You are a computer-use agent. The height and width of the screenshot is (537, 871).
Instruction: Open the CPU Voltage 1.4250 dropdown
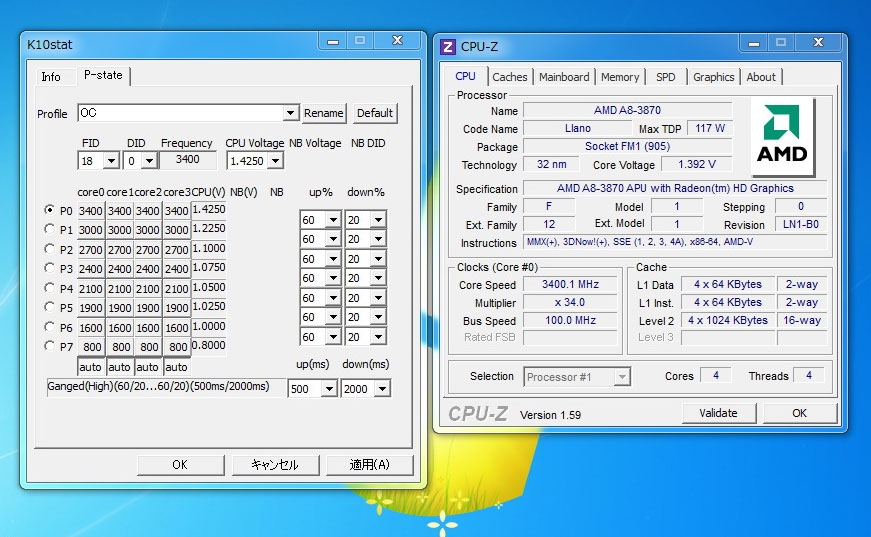(276, 161)
